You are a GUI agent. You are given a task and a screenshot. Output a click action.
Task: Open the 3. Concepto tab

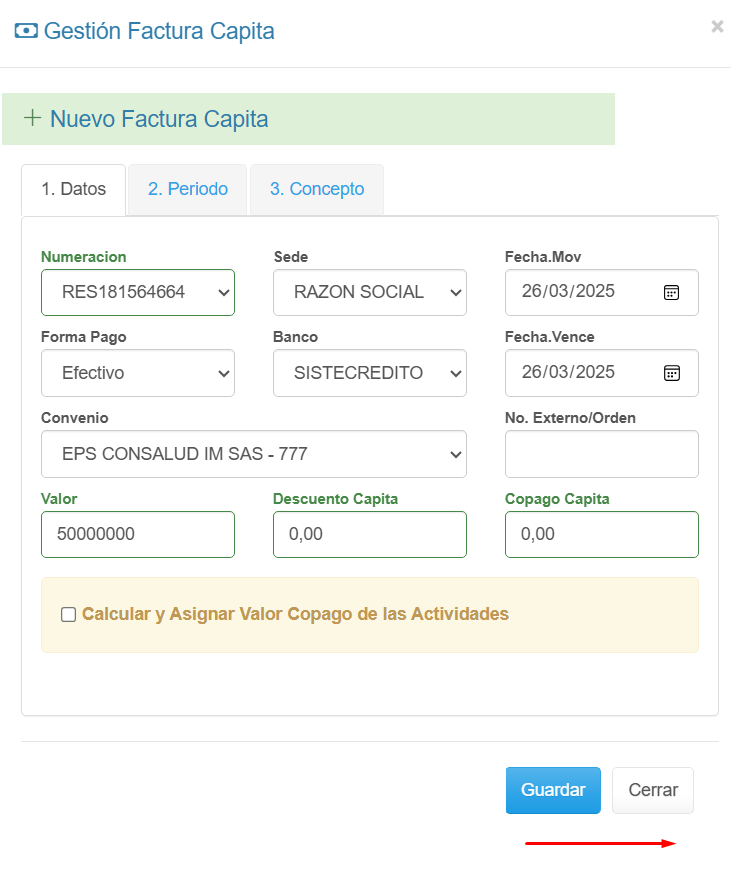(317, 189)
